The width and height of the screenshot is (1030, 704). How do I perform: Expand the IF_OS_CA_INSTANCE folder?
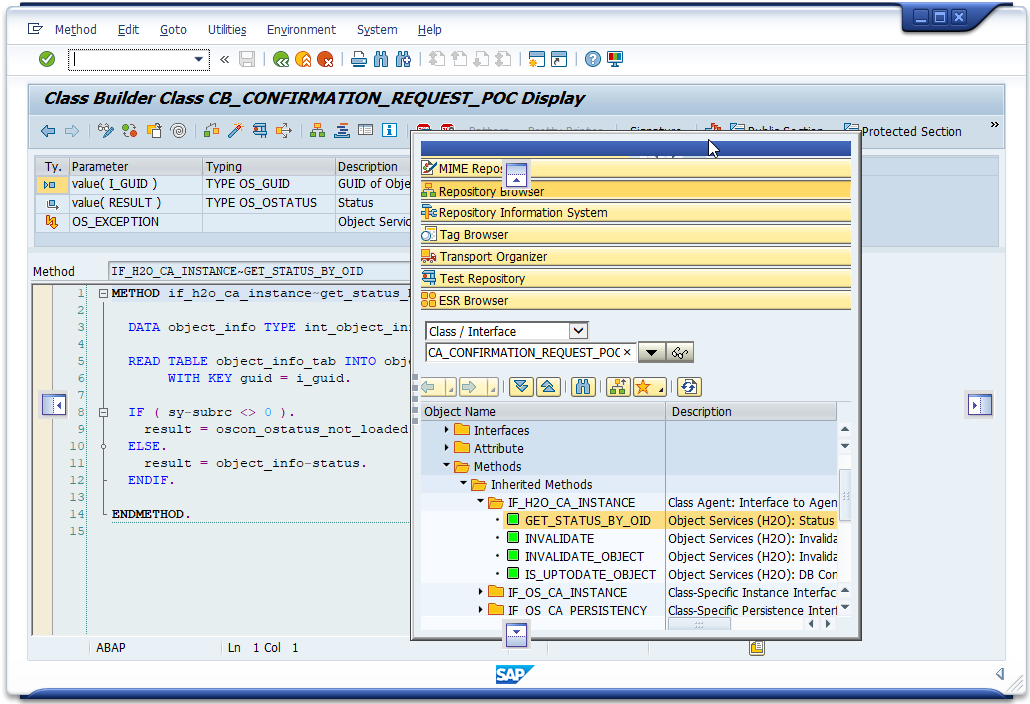tap(481, 592)
